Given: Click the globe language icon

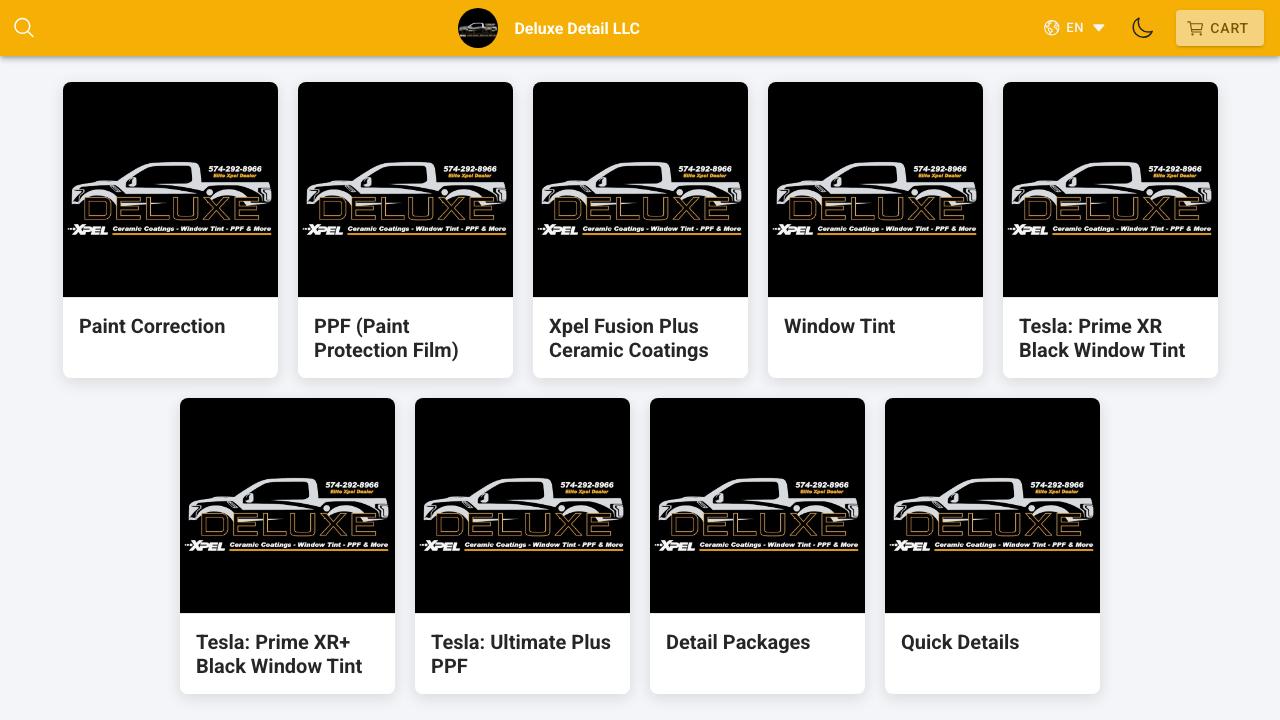Looking at the screenshot, I should tap(1052, 28).
